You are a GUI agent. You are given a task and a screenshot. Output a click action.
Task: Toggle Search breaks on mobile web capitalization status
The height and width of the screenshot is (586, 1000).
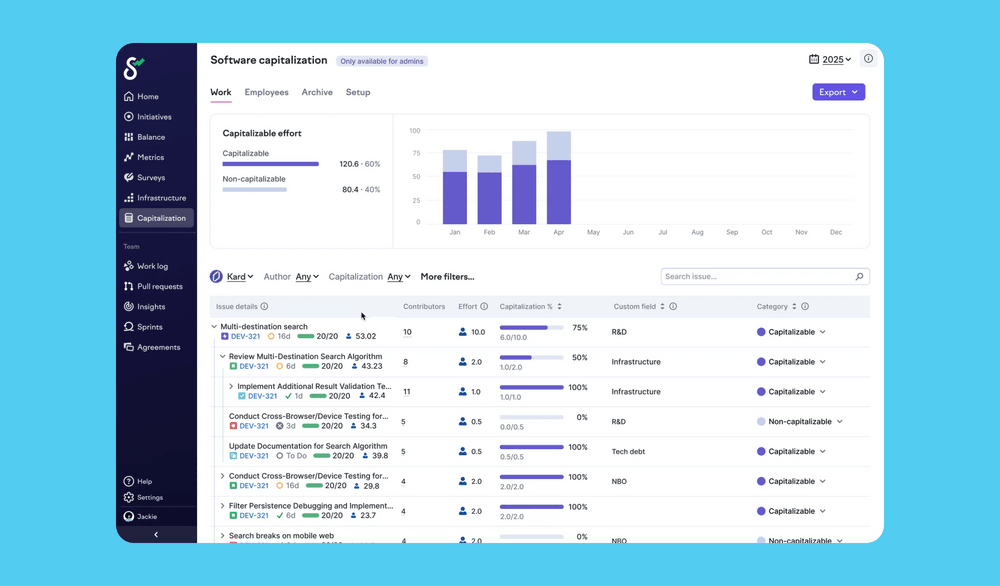(801, 539)
